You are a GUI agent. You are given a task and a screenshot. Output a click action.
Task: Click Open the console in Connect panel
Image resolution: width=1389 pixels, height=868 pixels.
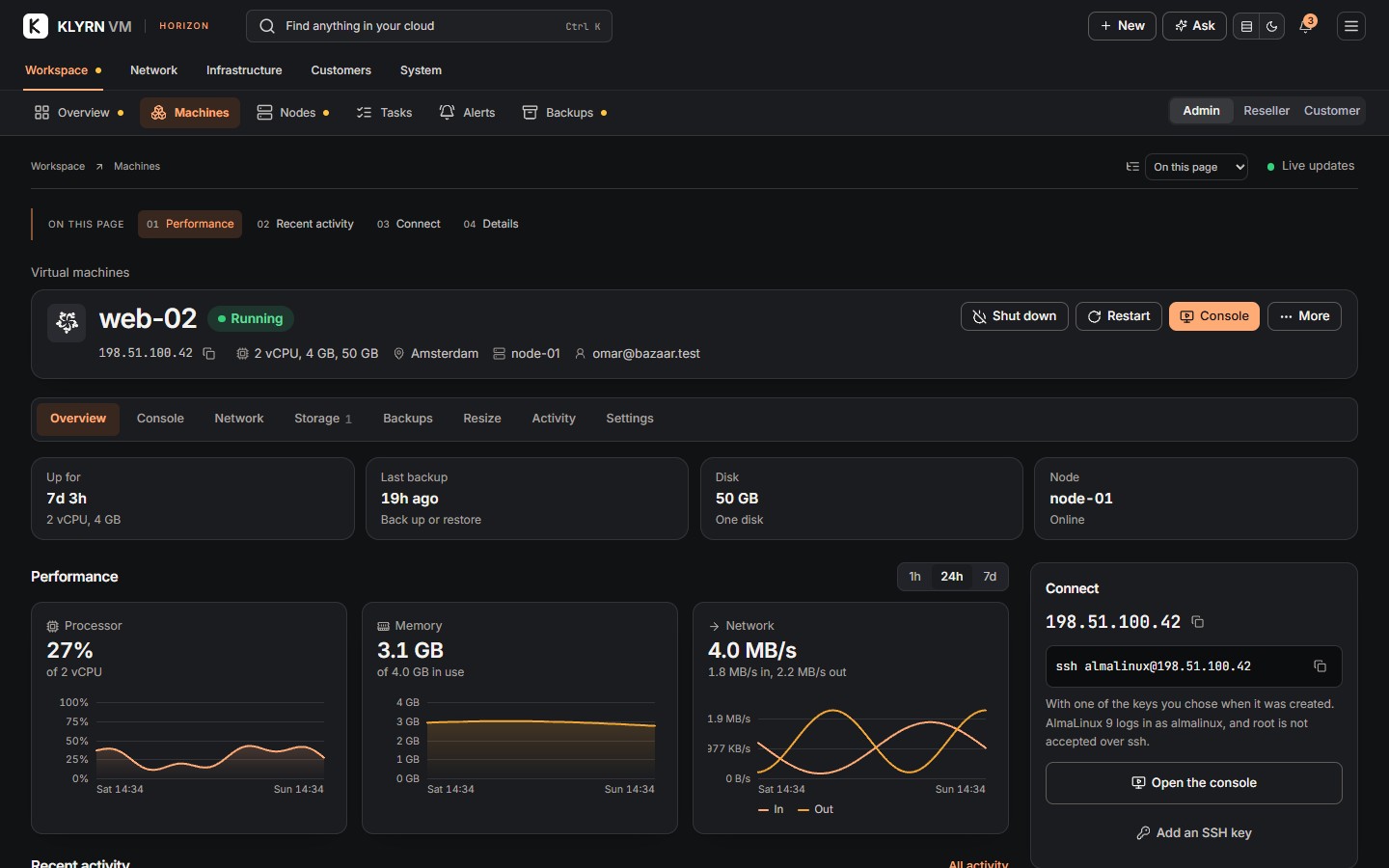(1194, 783)
